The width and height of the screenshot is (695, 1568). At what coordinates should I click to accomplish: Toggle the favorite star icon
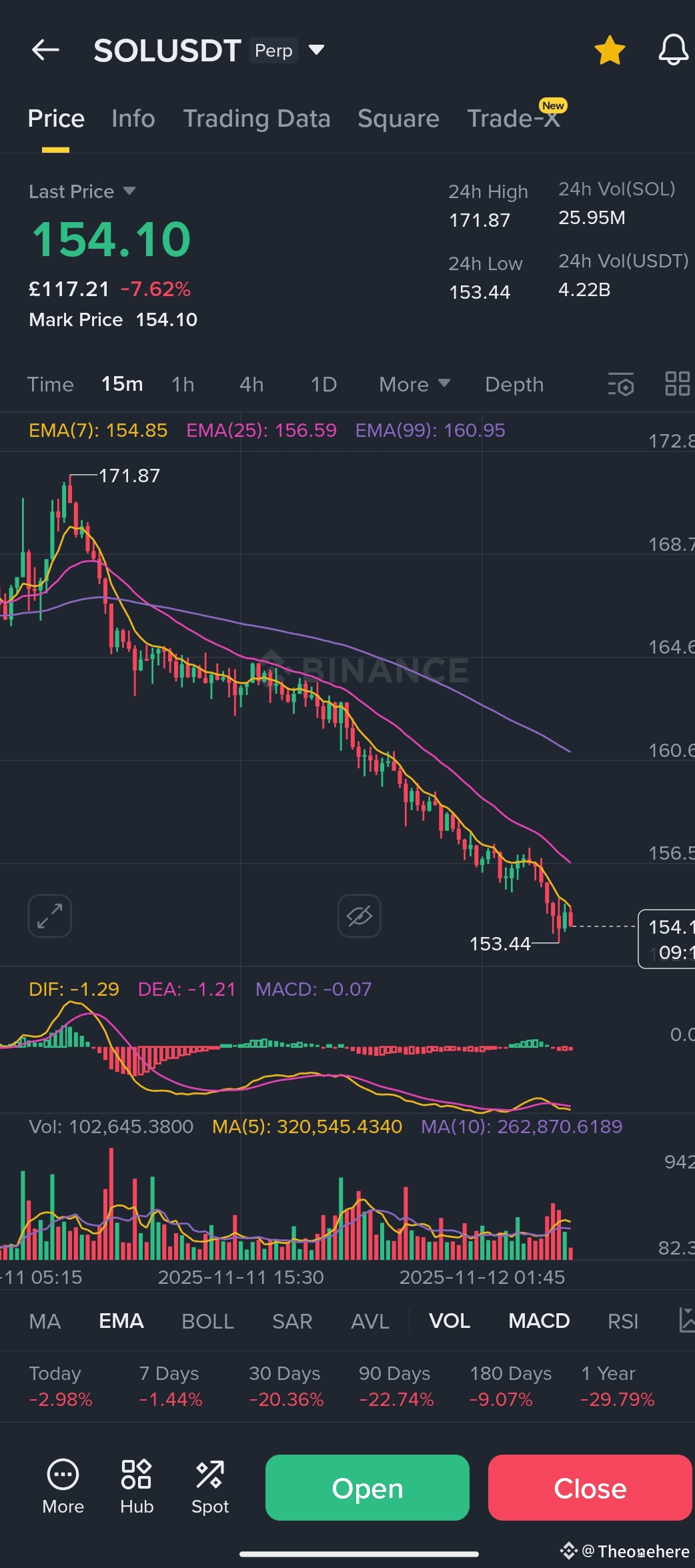coord(610,50)
